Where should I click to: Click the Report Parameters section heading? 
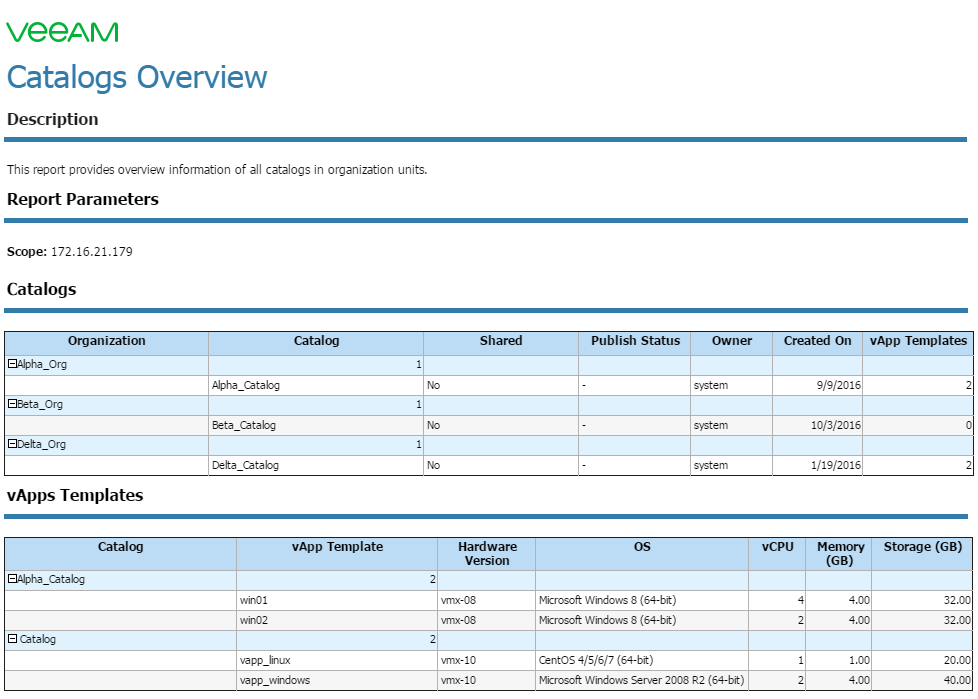pyautogui.click(x=83, y=200)
